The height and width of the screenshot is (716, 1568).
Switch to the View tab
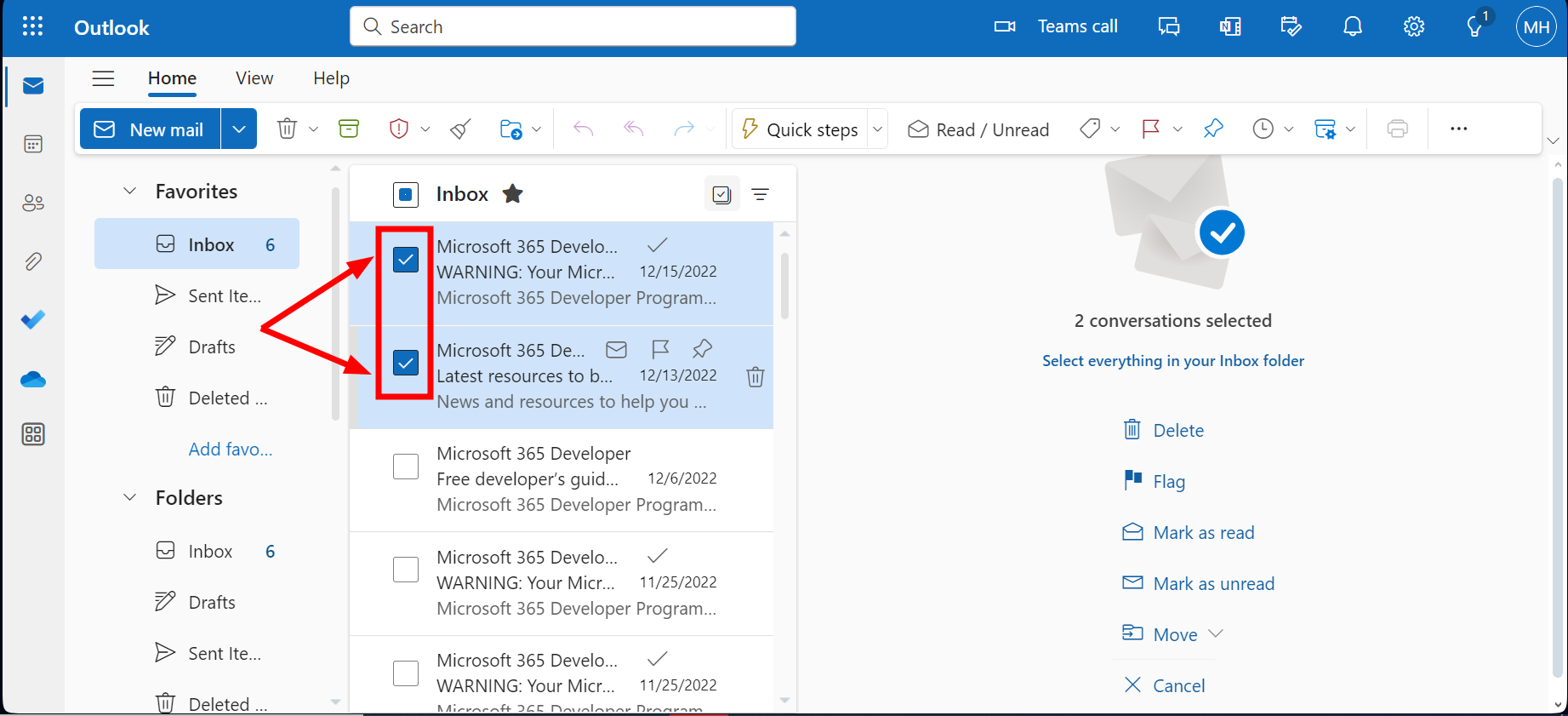pos(254,78)
